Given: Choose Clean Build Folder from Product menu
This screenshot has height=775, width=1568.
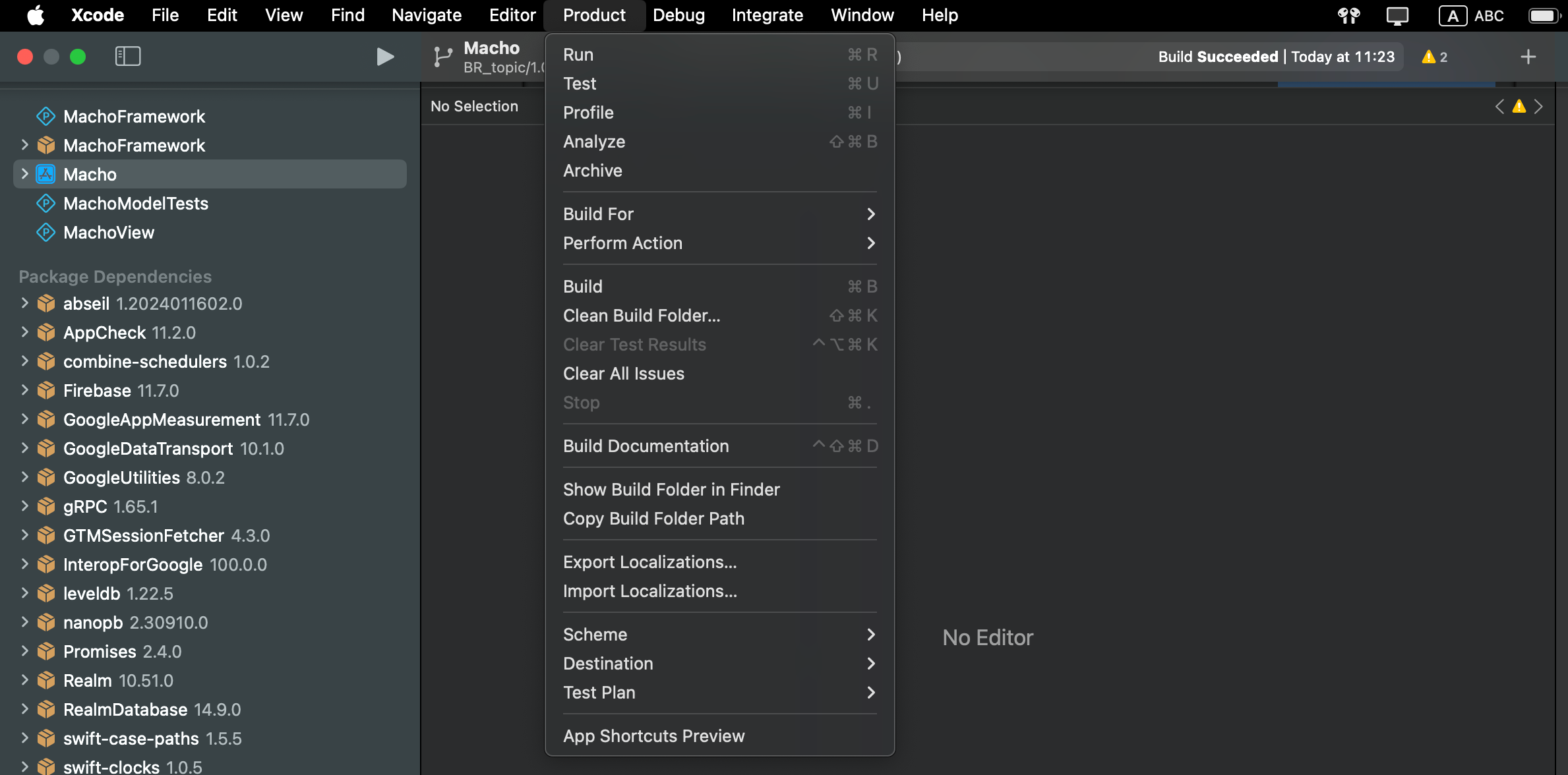Looking at the screenshot, I should pos(641,316).
